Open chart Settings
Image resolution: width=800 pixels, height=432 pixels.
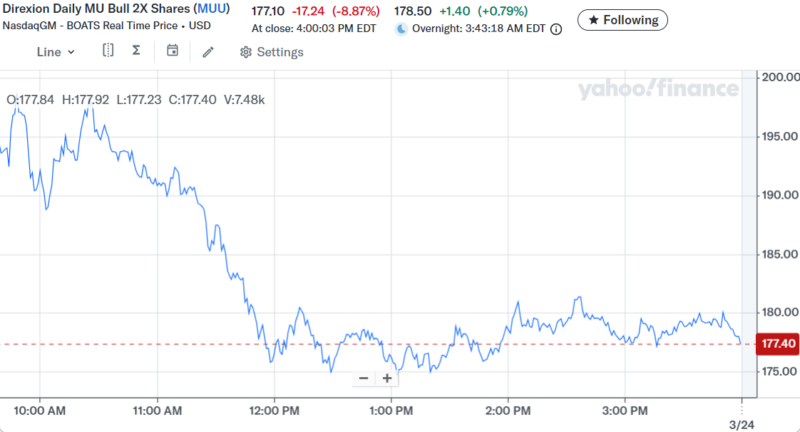coord(271,52)
